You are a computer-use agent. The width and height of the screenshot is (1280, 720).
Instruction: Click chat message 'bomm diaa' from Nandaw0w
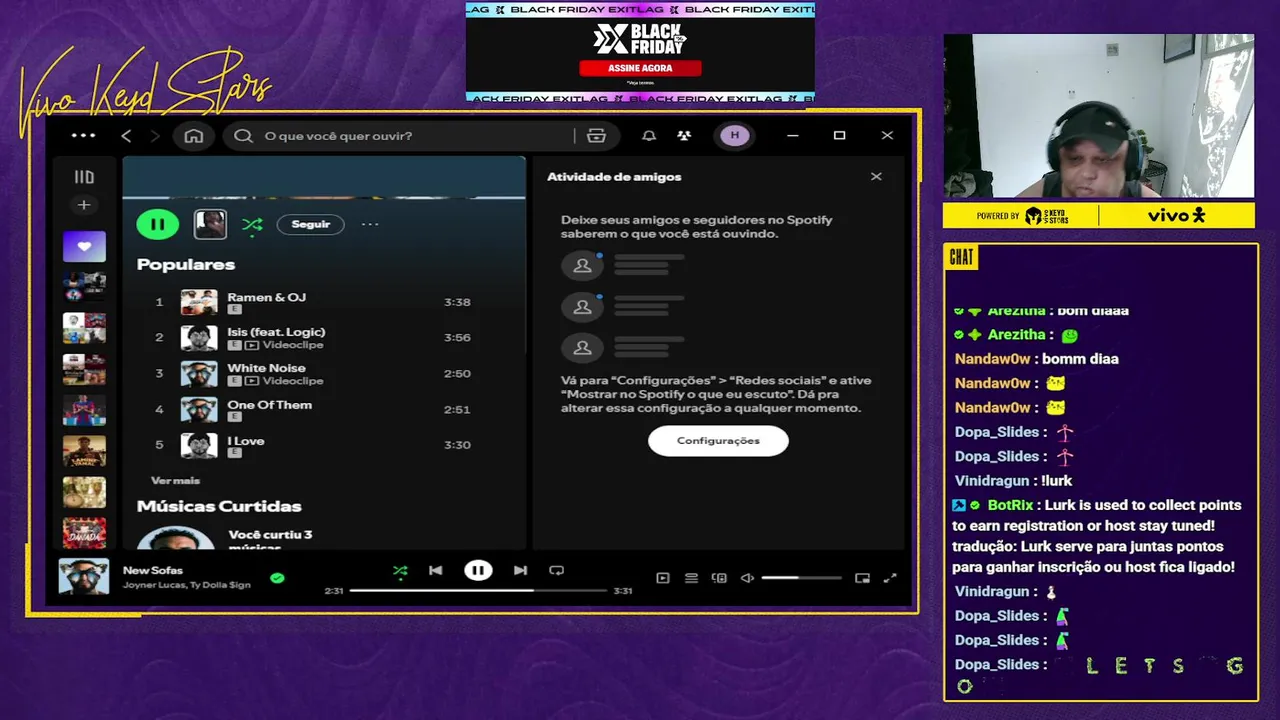point(1080,359)
